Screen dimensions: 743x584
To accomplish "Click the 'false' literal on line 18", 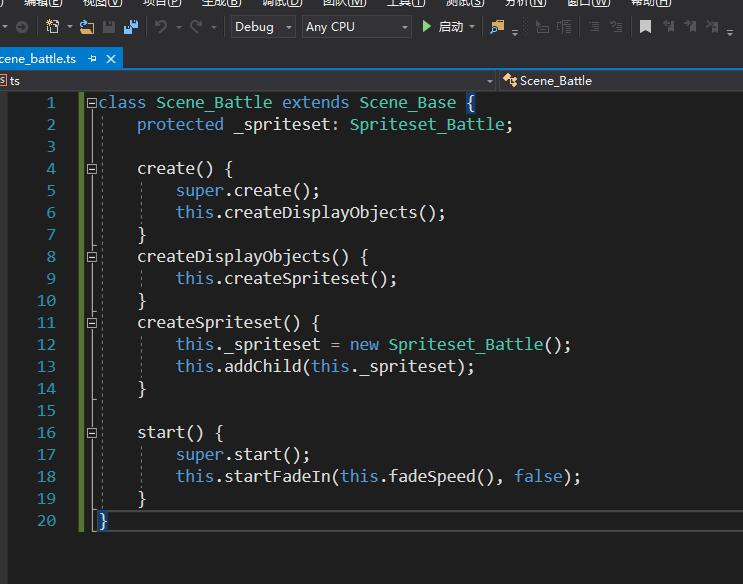I will click(538, 476).
